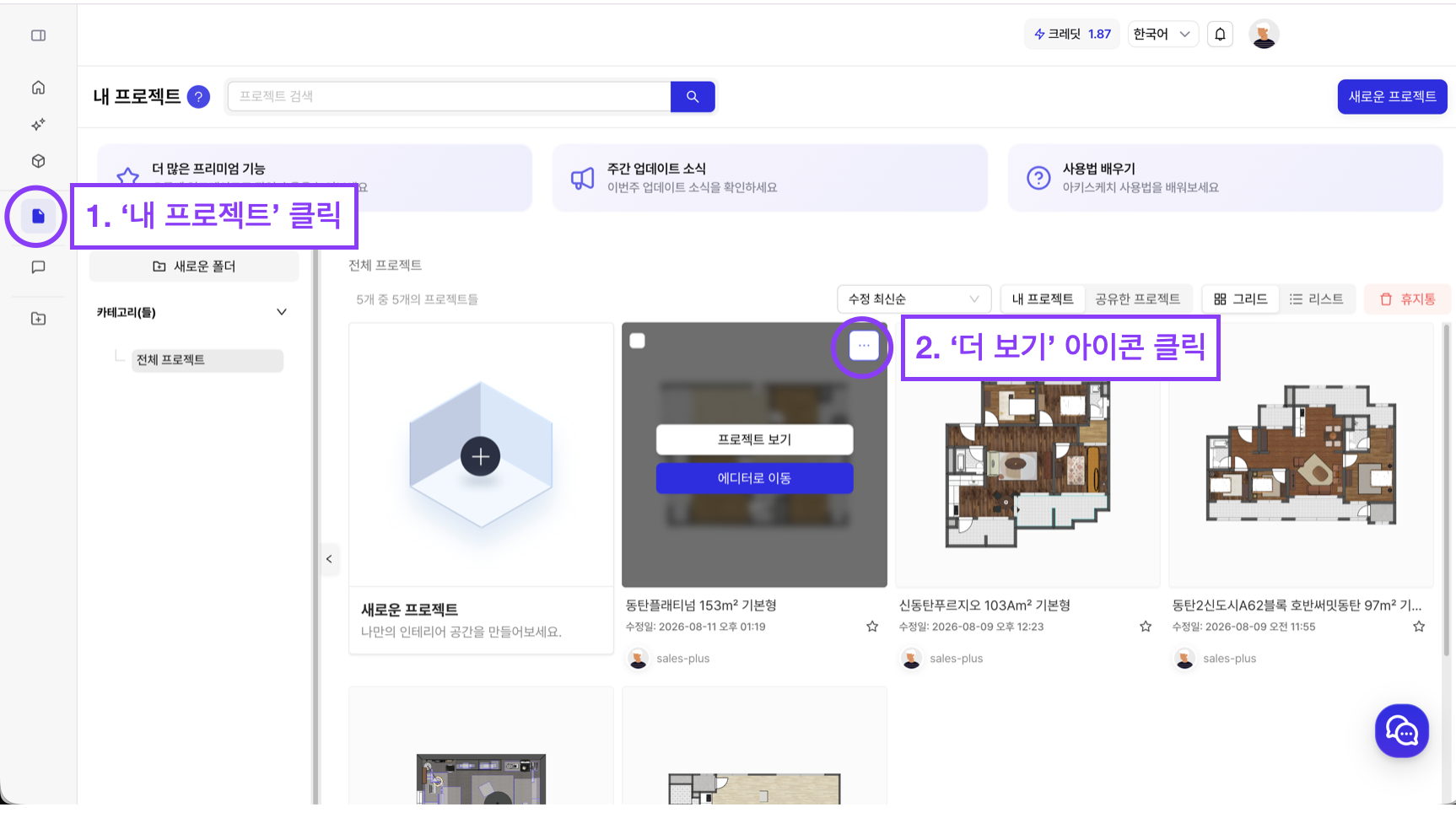Switch to 공유한 프로젝트 tab
This screenshot has height=818, width=1456.
[x=1137, y=299]
